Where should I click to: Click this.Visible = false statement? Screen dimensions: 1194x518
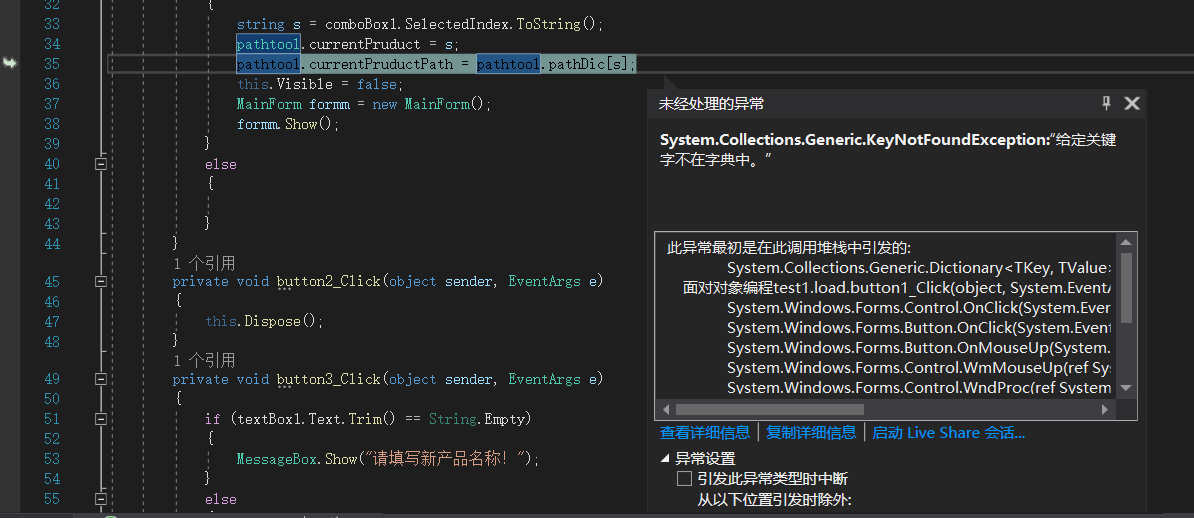tap(320, 84)
